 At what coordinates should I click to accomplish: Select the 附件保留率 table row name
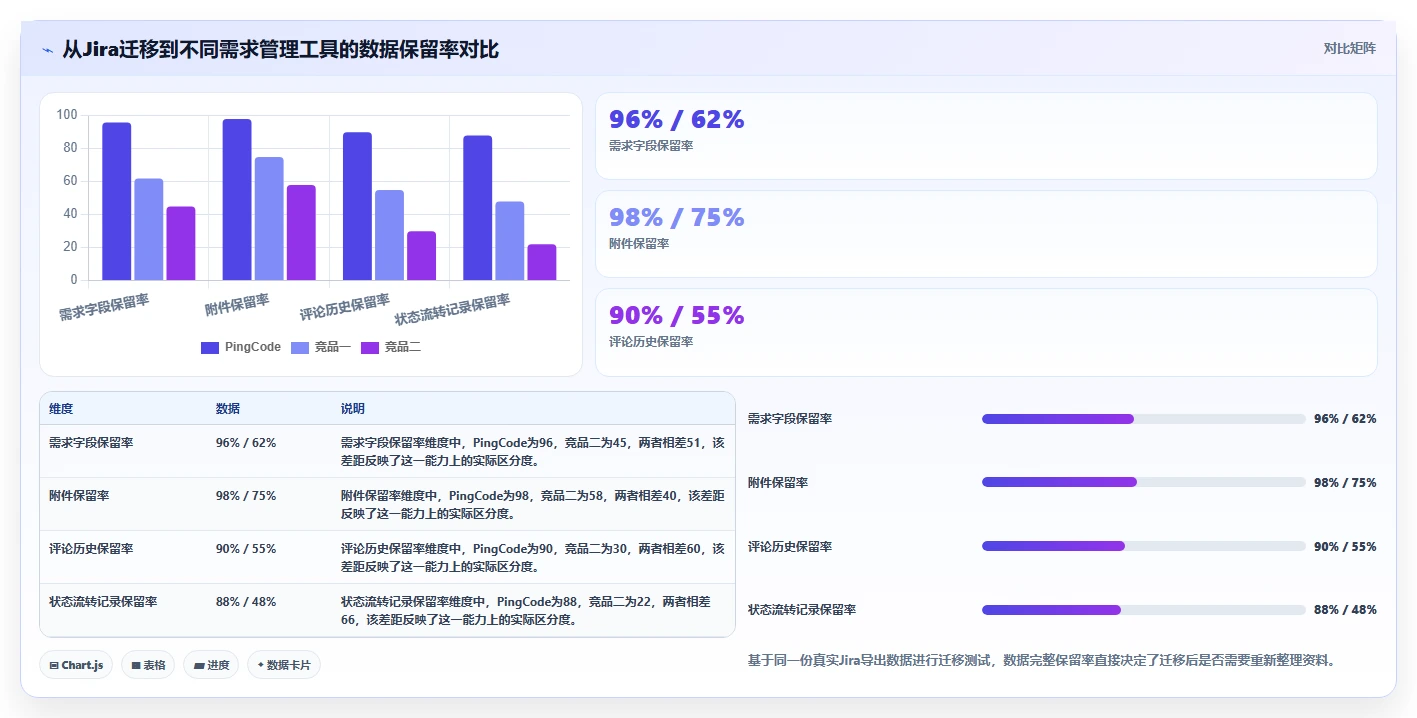[x=79, y=495]
